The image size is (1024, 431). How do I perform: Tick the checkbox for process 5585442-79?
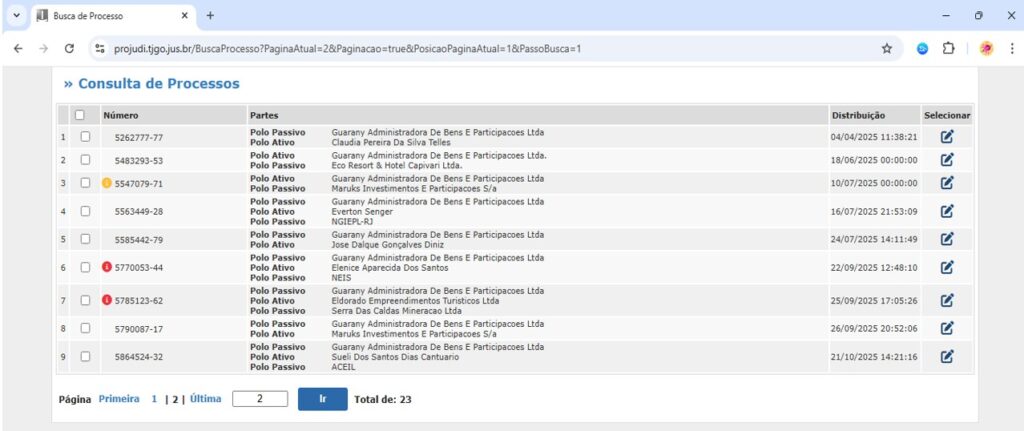(85, 239)
